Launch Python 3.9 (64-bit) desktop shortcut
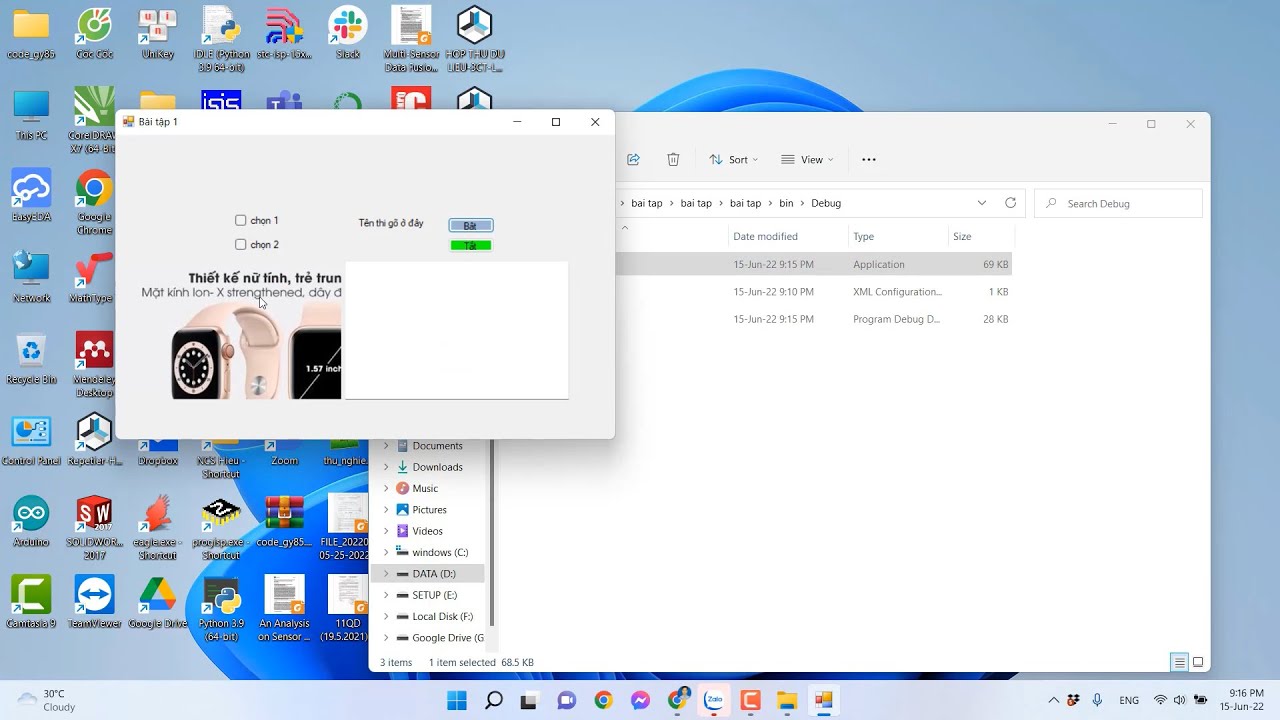 click(x=221, y=608)
